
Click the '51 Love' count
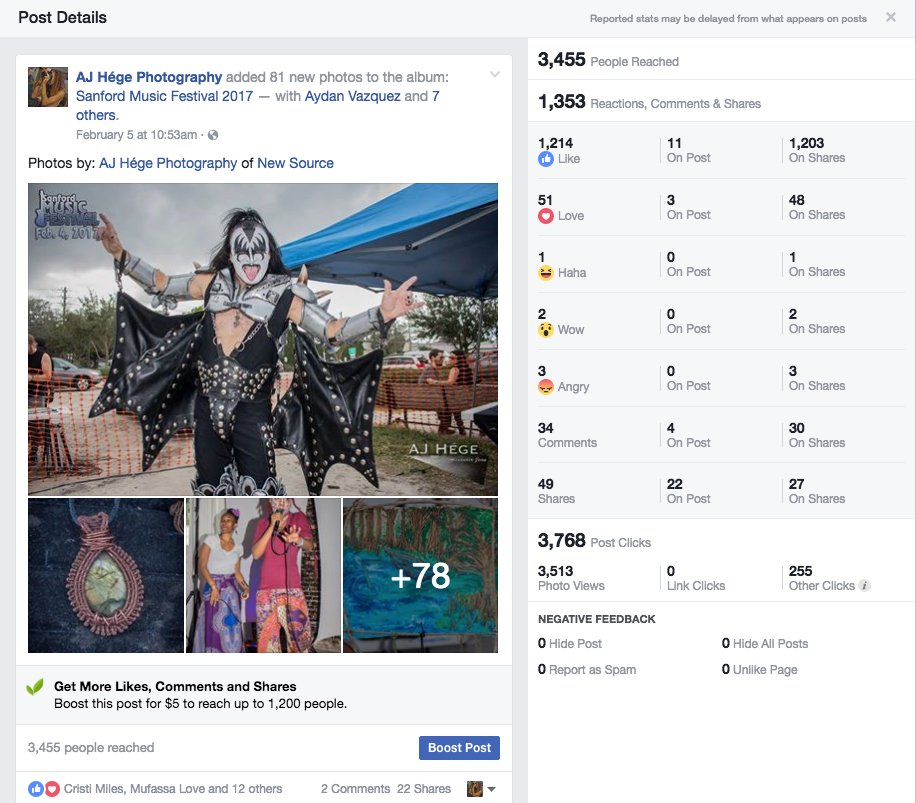click(x=561, y=208)
